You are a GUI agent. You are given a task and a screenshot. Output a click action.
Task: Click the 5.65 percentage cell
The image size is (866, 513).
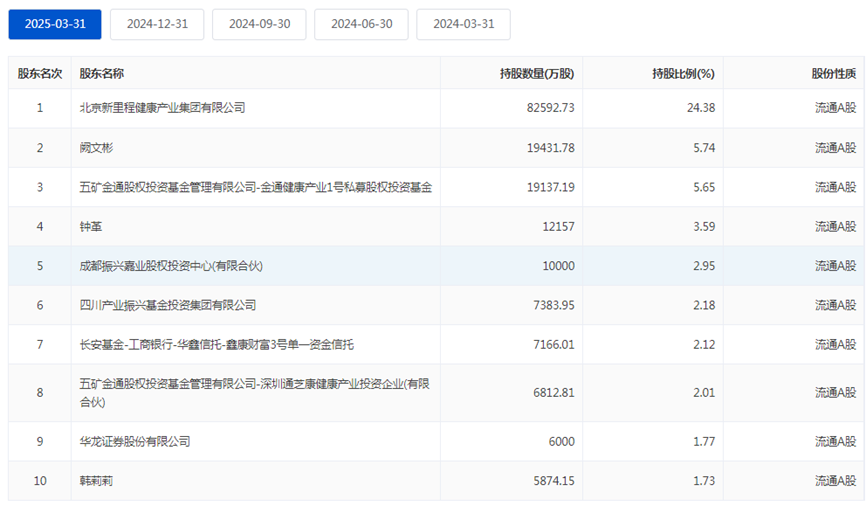[x=704, y=187]
